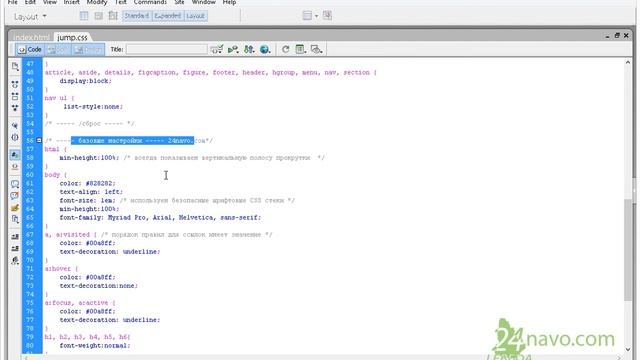The height and width of the screenshot is (360, 640).
Task: Click the vertical scrollbar thumb
Action: [x=628, y=250]
